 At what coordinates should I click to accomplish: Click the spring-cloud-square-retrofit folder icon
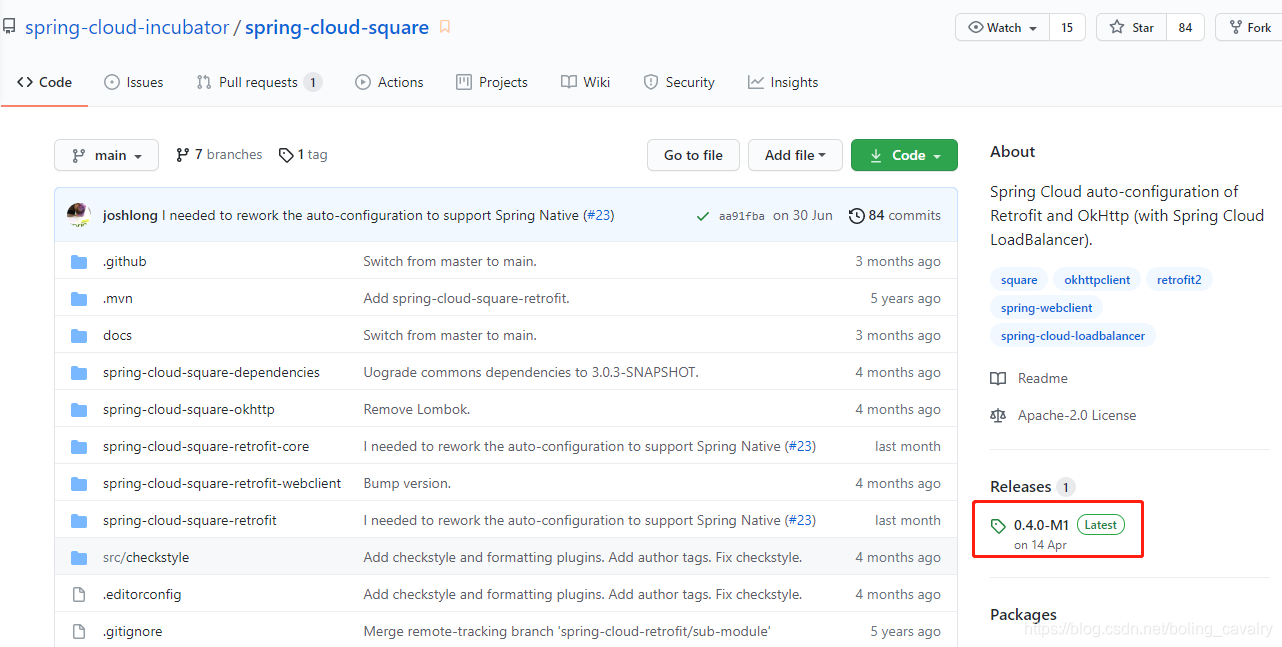click(x=79, y=521)
